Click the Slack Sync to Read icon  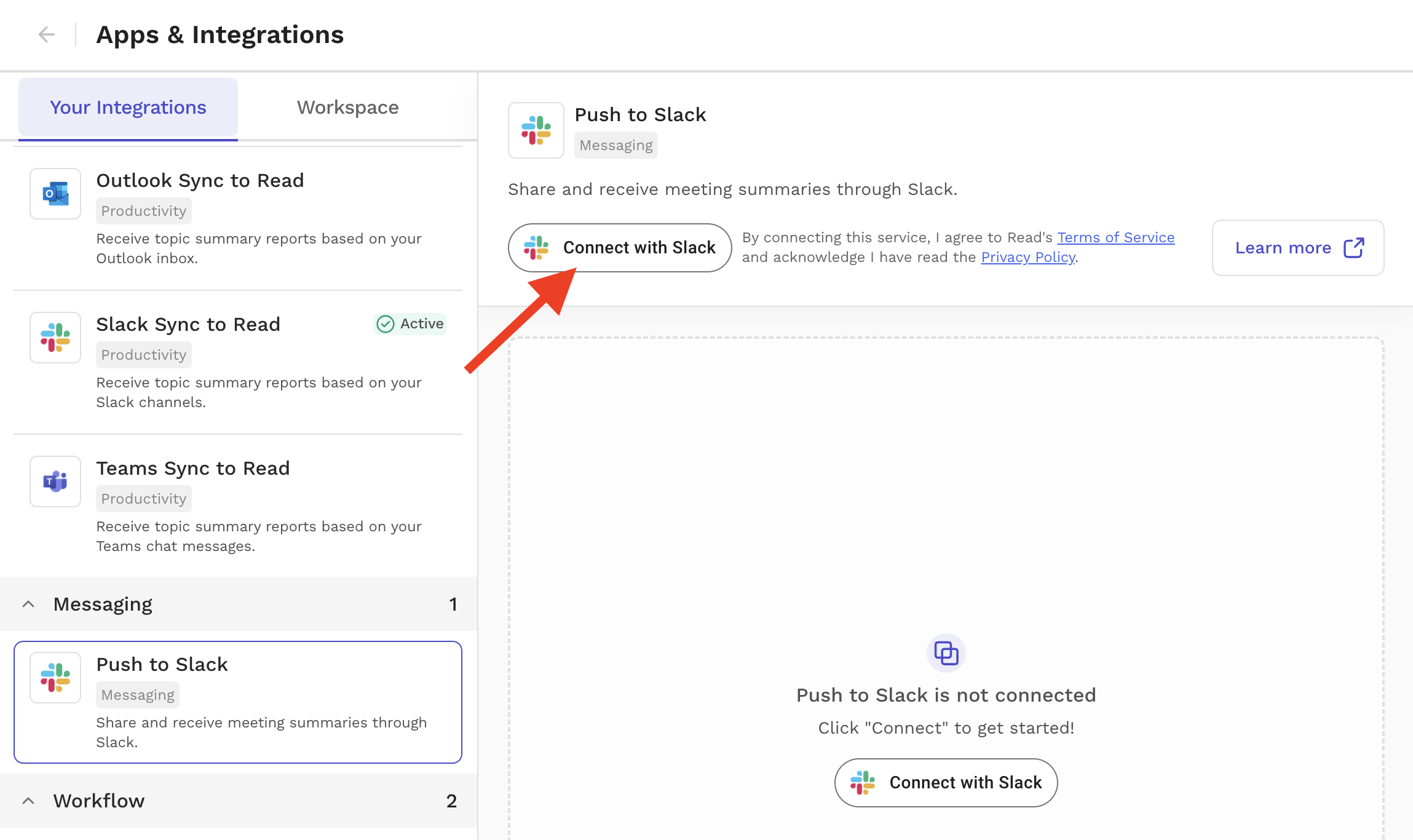pyautogui.click(x=55, y=338)
